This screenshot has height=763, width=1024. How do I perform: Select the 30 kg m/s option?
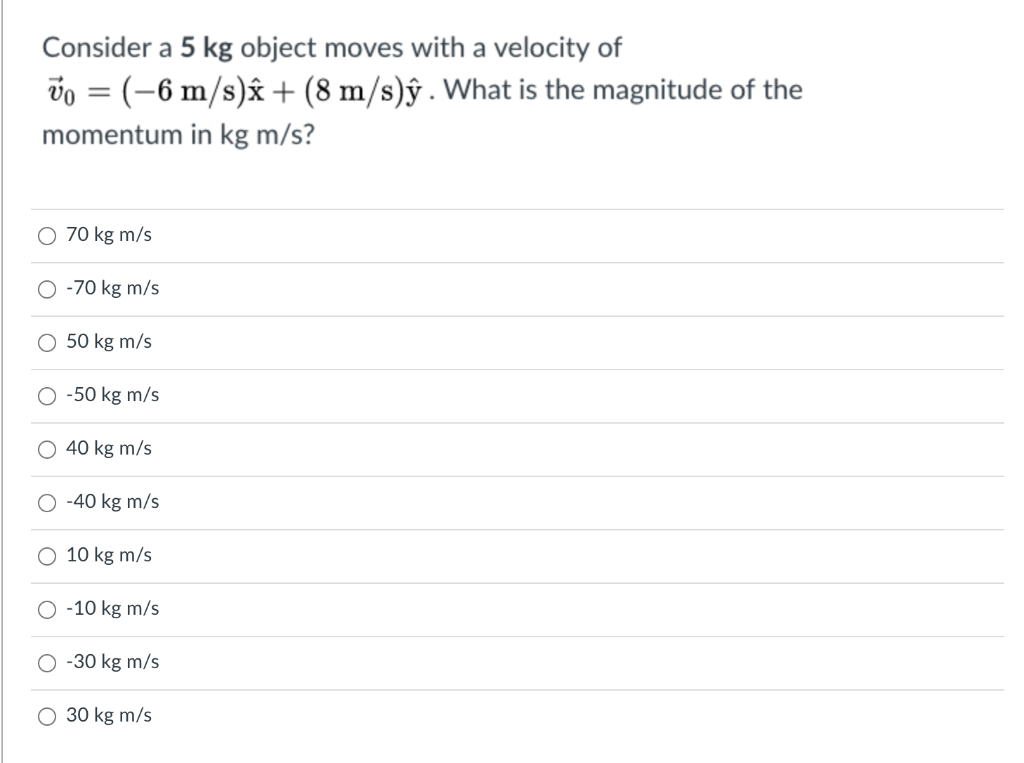(x=47, y=717)
